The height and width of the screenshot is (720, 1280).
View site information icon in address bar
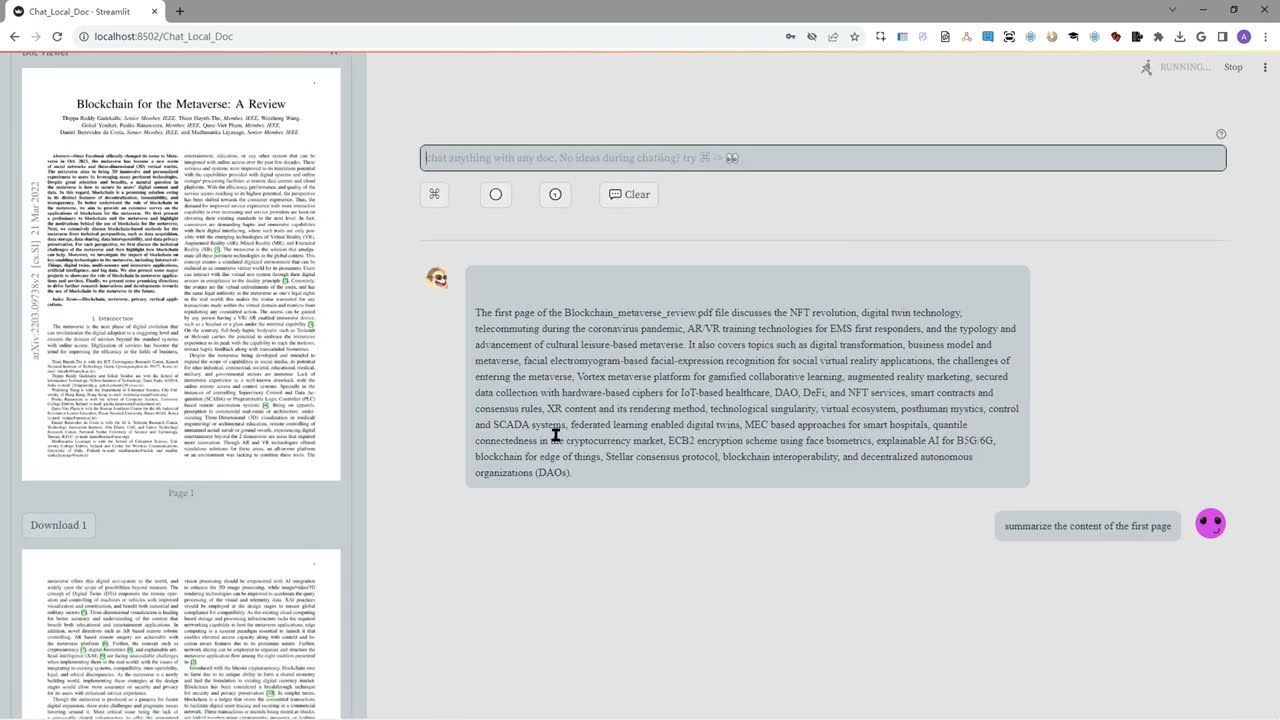pos(84,37)
